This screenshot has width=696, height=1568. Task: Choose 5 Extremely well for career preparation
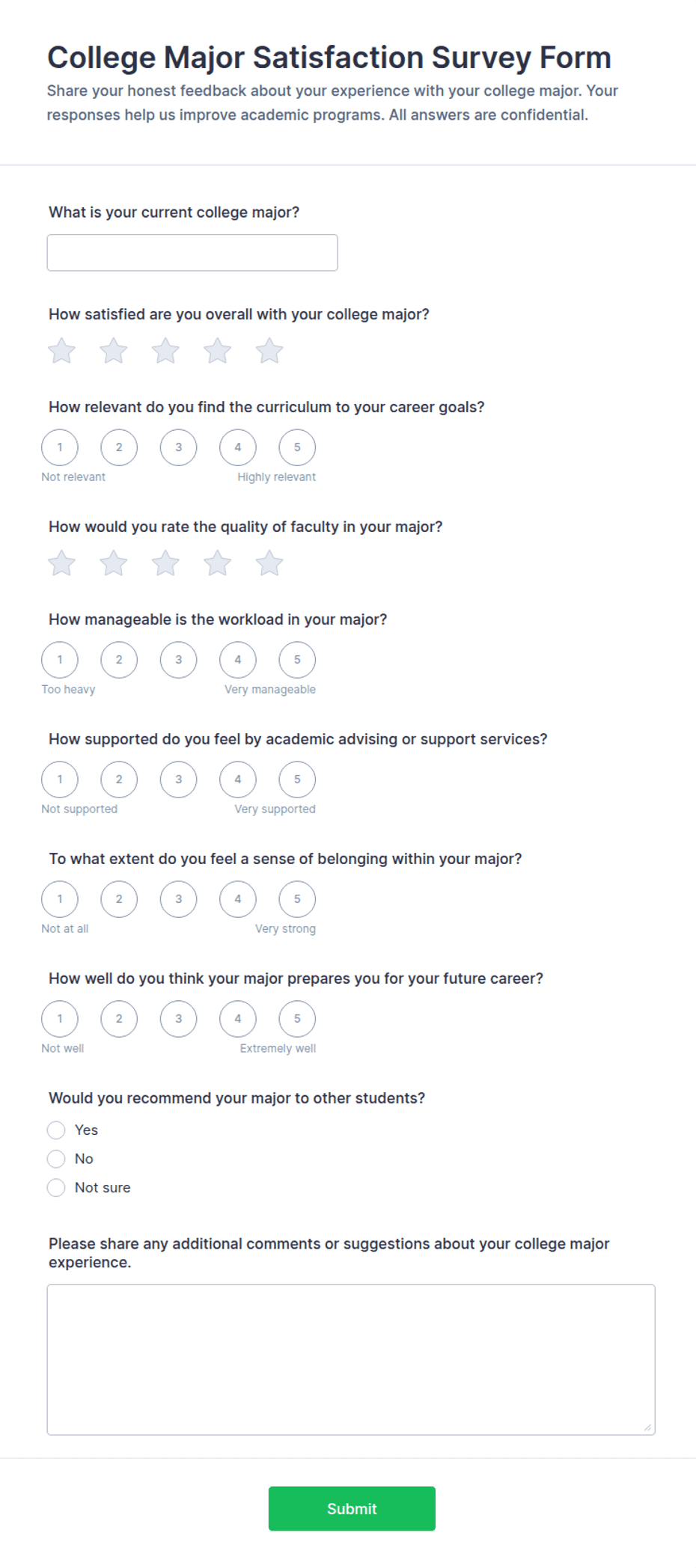pos(297,1019)
